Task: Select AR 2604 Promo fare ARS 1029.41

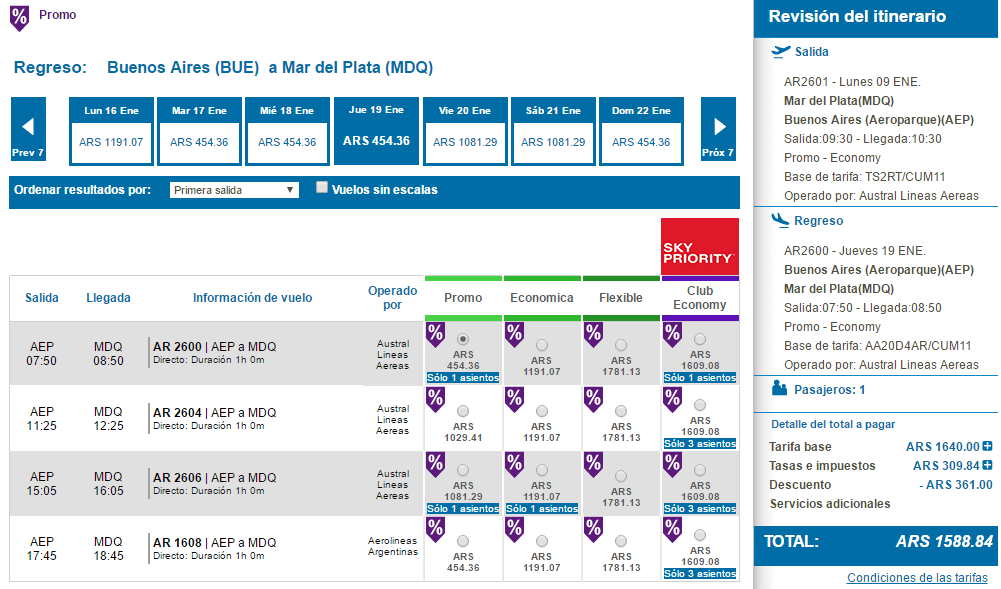Action: pyautogui.click(x=463, y=411)
